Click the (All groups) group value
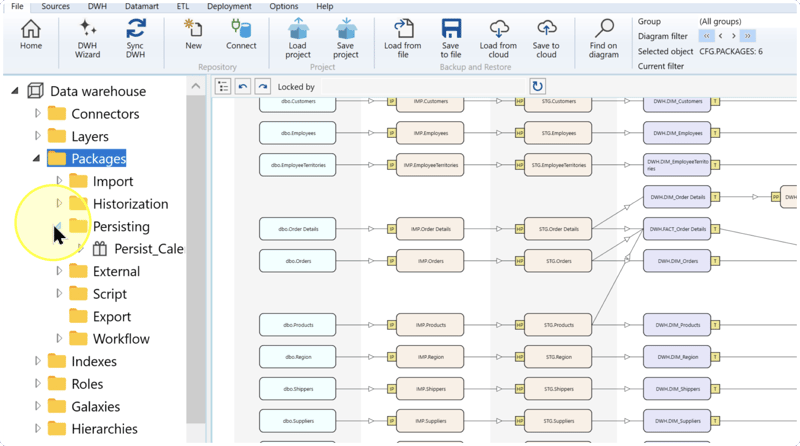800x446 pixels. [x=720, y=21]
